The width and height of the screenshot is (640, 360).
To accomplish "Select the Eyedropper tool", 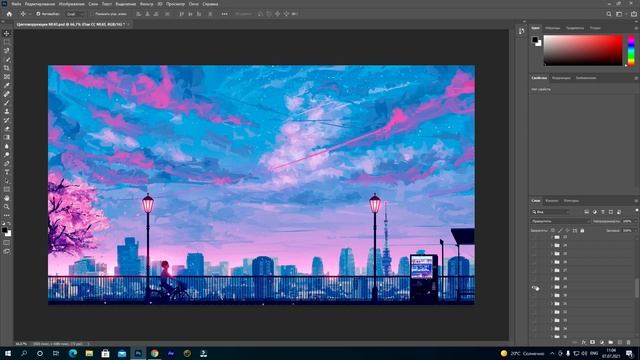I will [7, 85].
